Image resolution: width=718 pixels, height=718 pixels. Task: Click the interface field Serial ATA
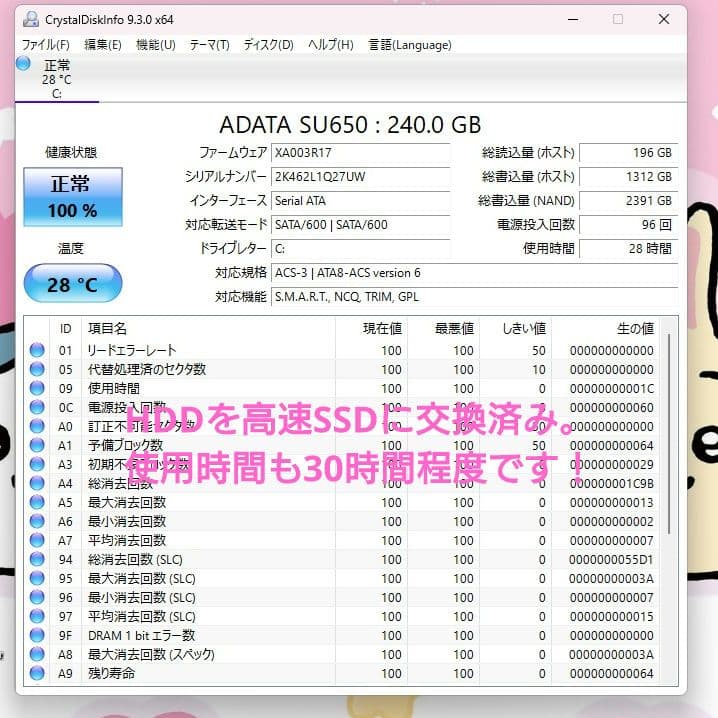[x=361, y=201]
